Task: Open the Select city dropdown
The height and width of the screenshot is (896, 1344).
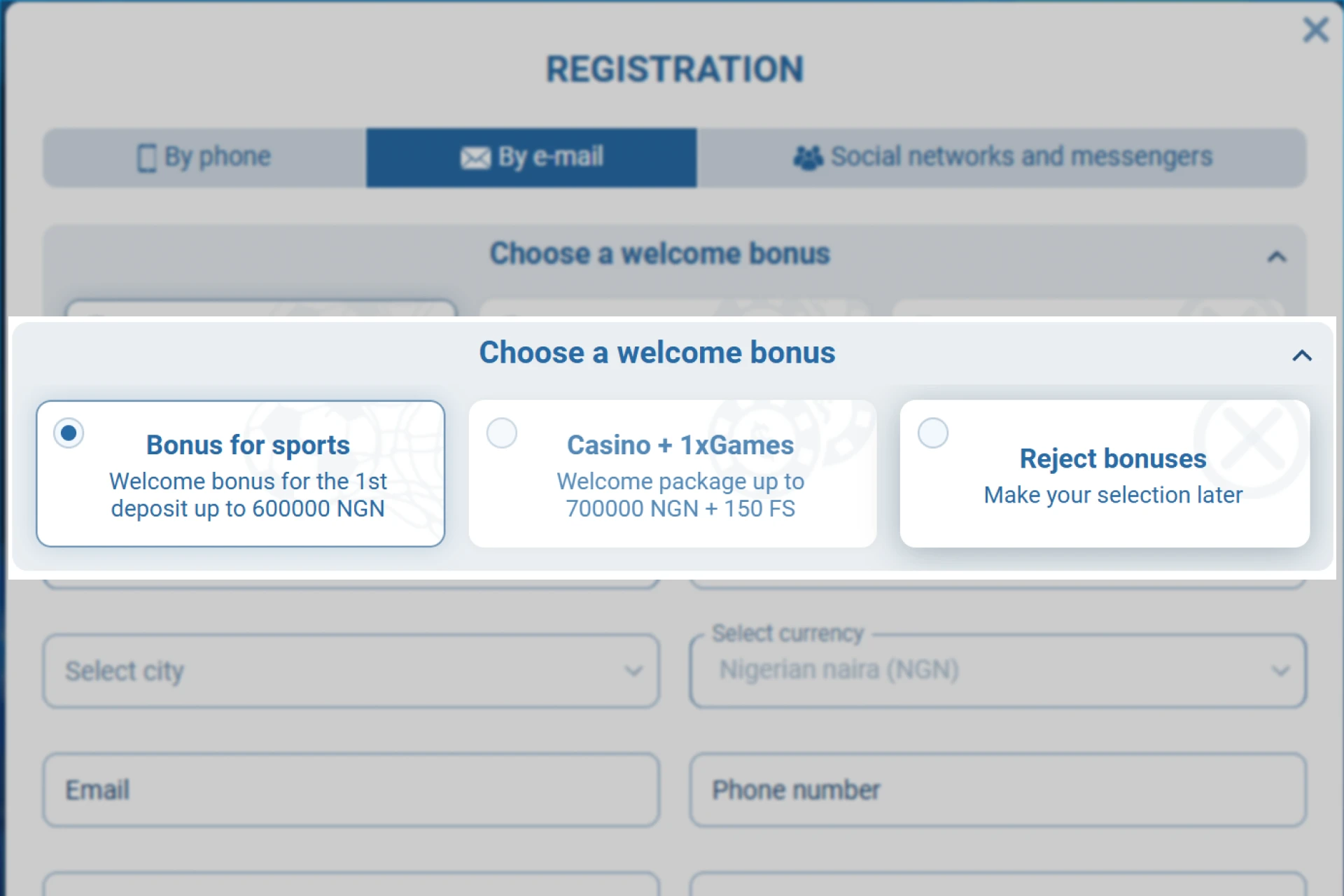Action: pos(350,671)
